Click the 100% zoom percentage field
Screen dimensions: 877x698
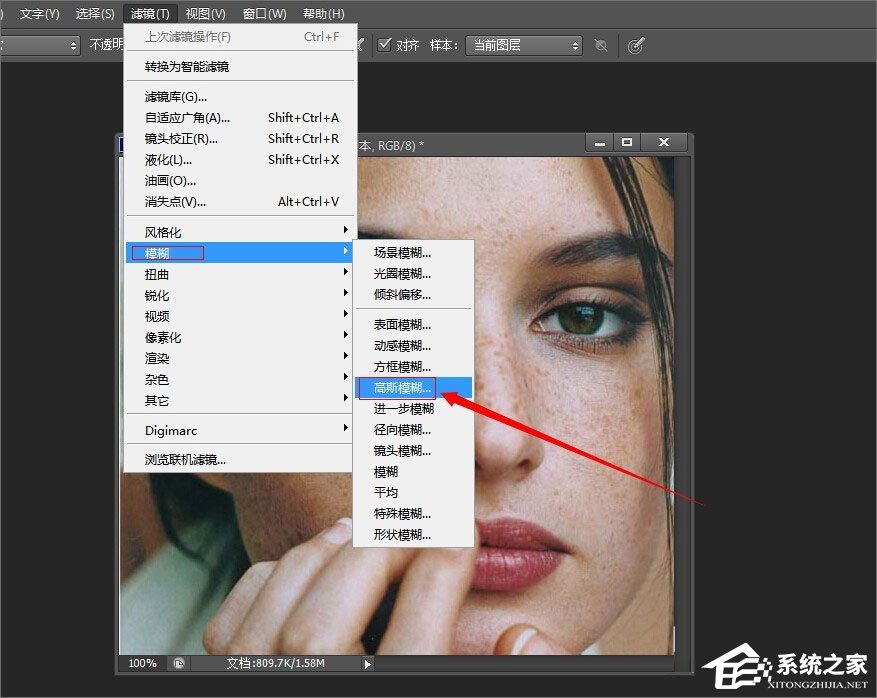coord(142,662)
